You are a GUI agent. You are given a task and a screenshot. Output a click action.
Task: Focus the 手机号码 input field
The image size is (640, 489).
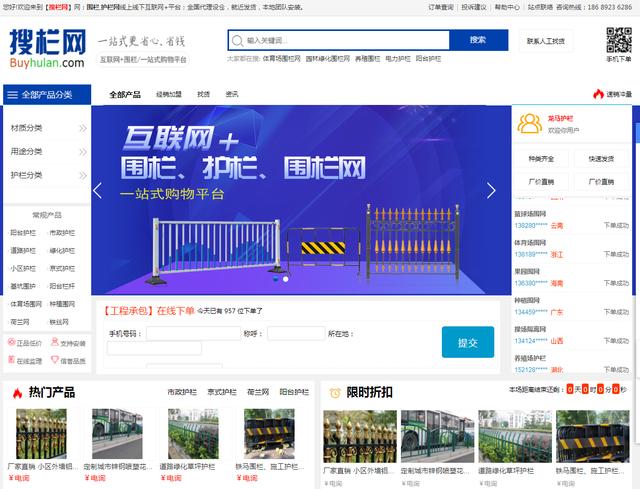coord(193,333)
